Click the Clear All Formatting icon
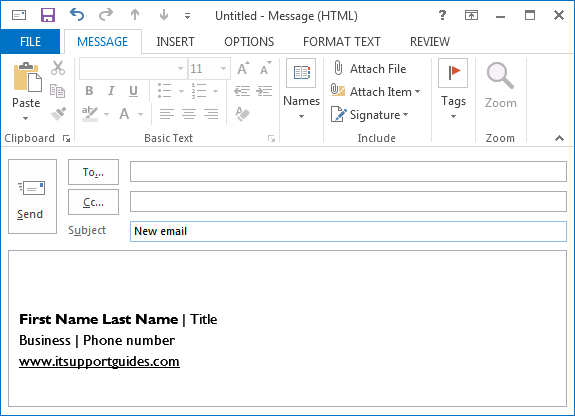The image size is (575, 416). 242,114
